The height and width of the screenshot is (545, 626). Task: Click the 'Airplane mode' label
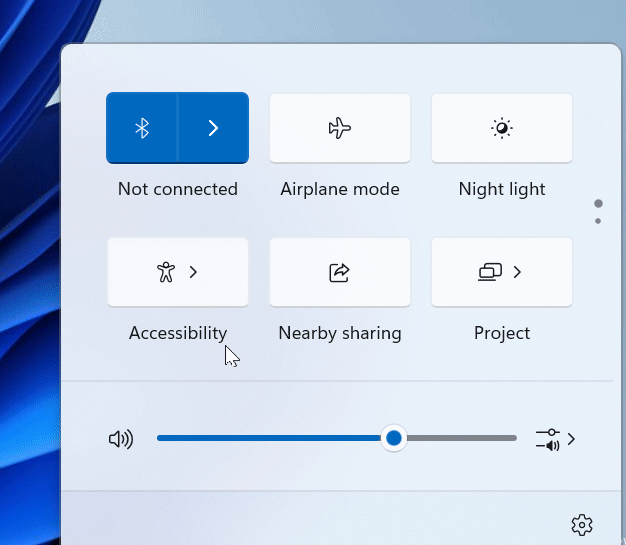(x=340, y=189)
